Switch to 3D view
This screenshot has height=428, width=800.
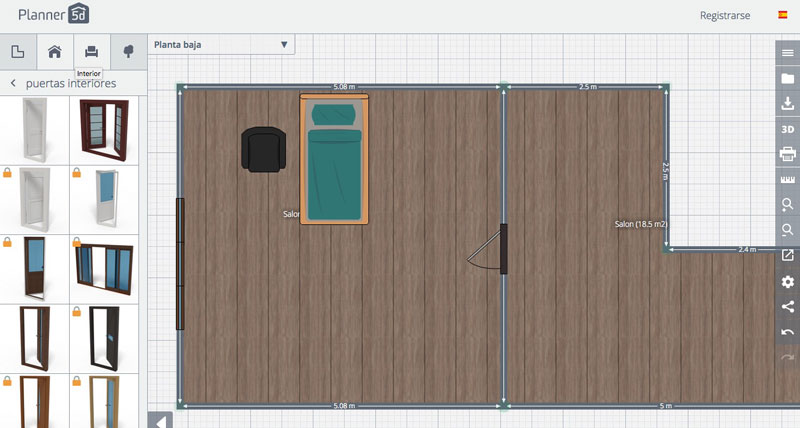coord(787,129)
